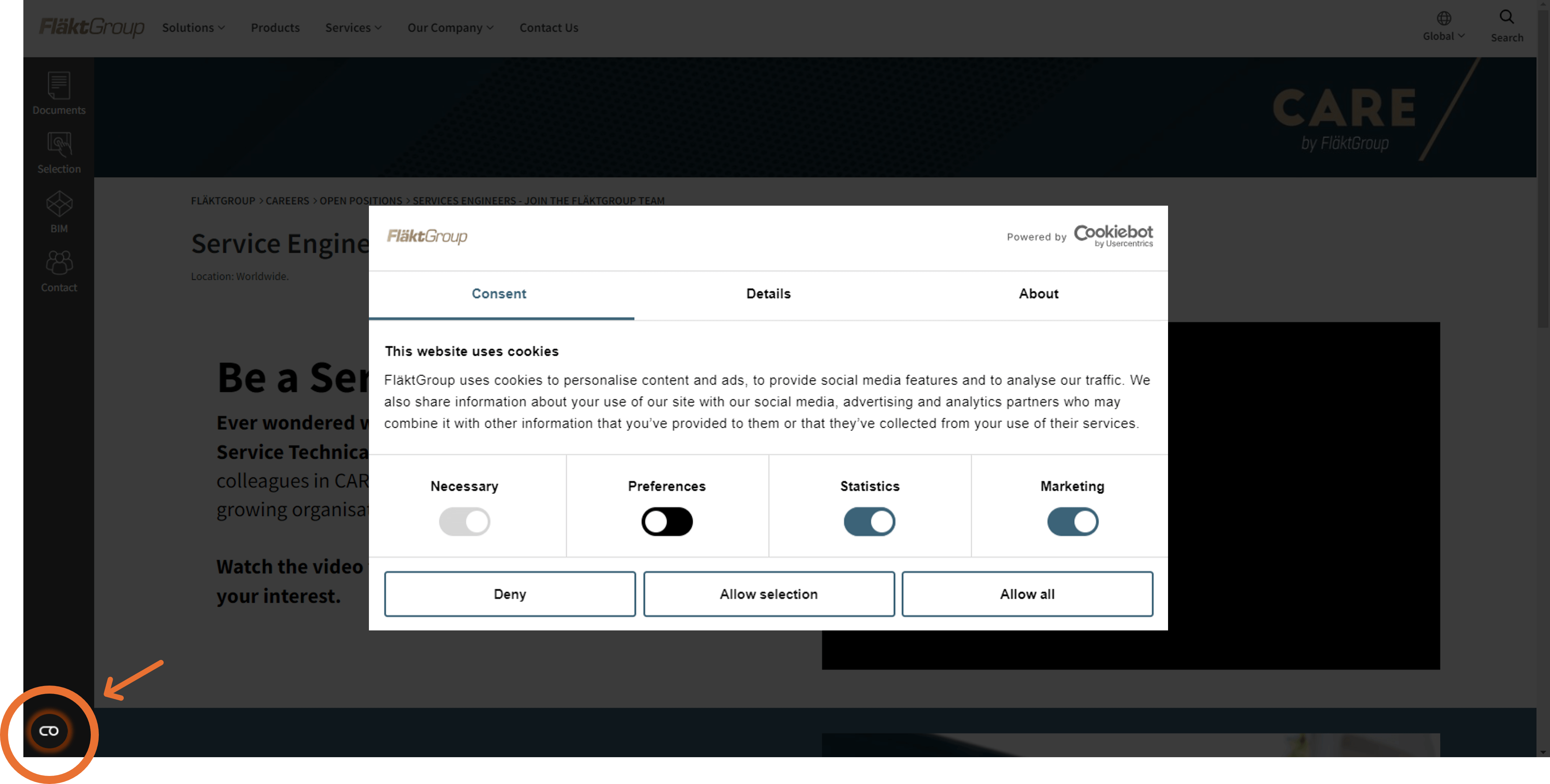Expand the Our Company menu
This screenshot has height=784, width=1550.
point(450,28)
